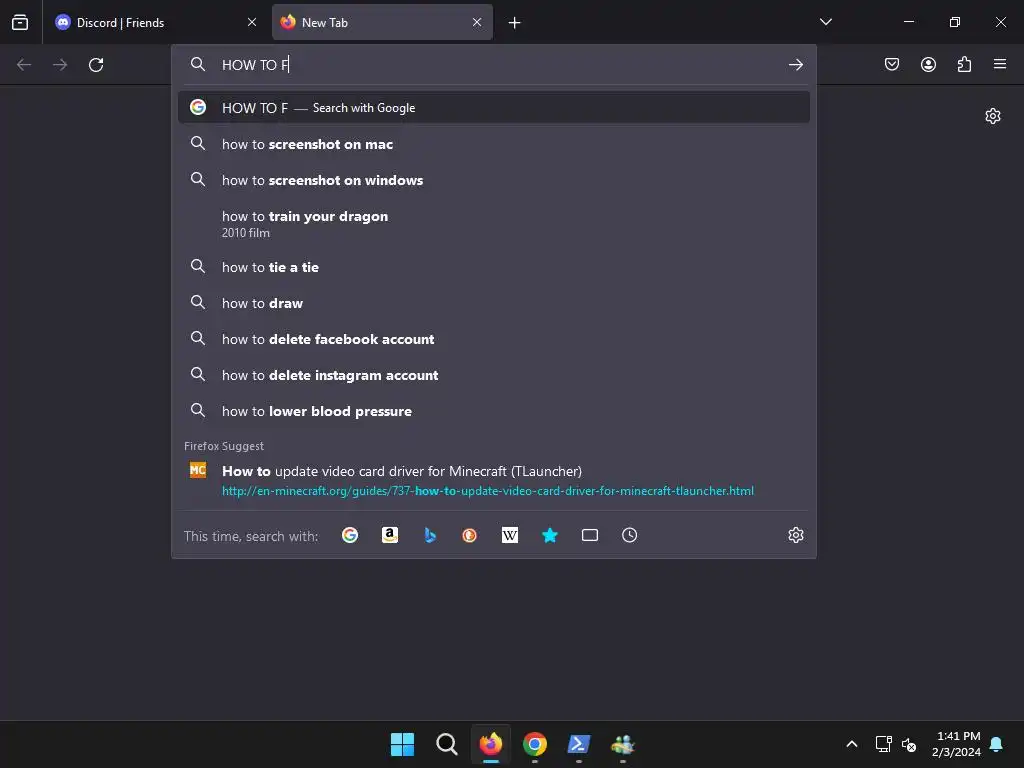
Task: Open PowerShell from the taskbar
Action: tap(579, 744)
